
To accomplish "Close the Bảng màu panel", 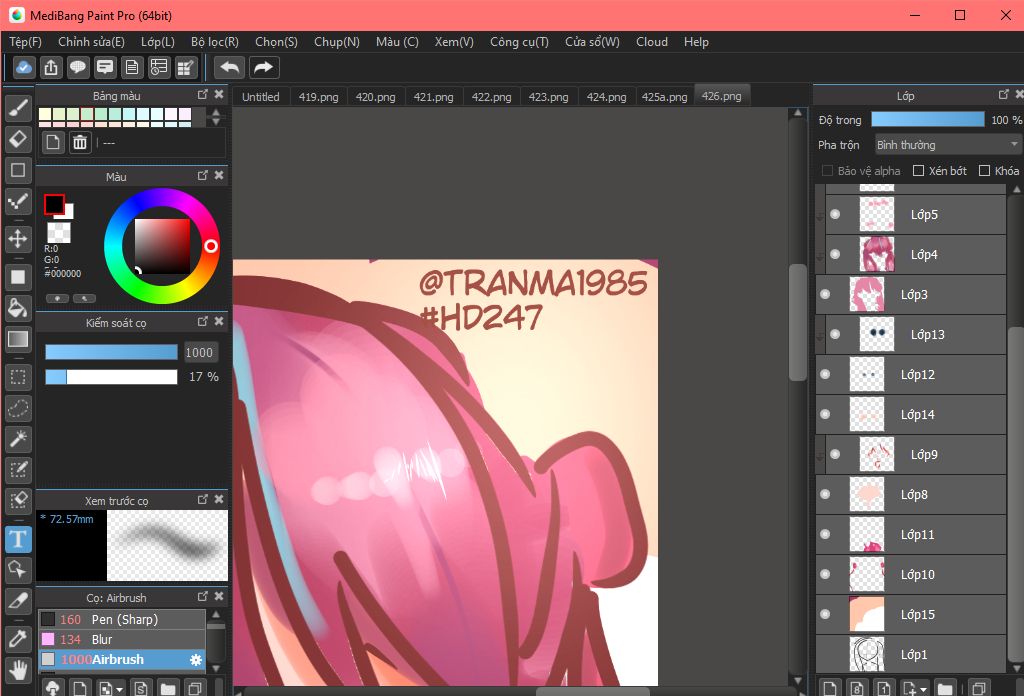I will (x=219, y=95).
